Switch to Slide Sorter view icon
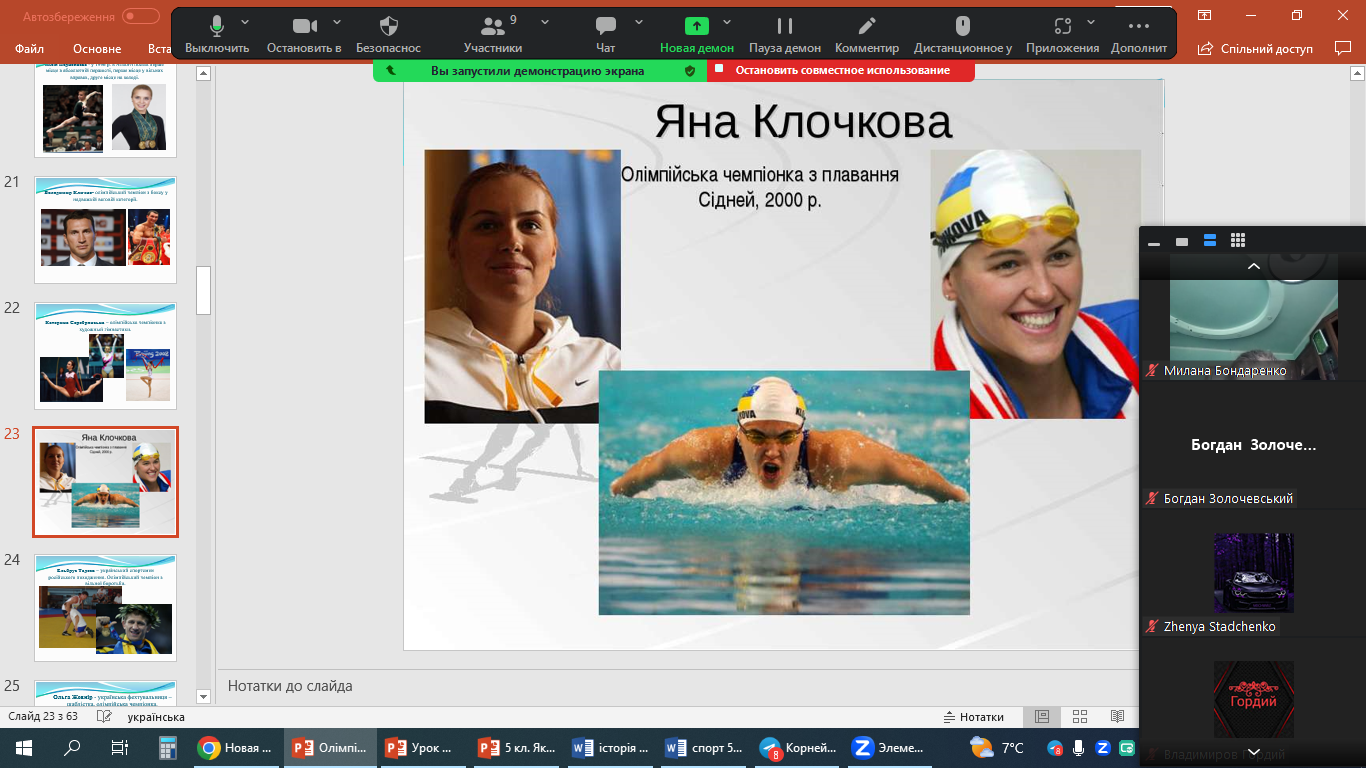1366x768 pixels. tap(1080, 717)
